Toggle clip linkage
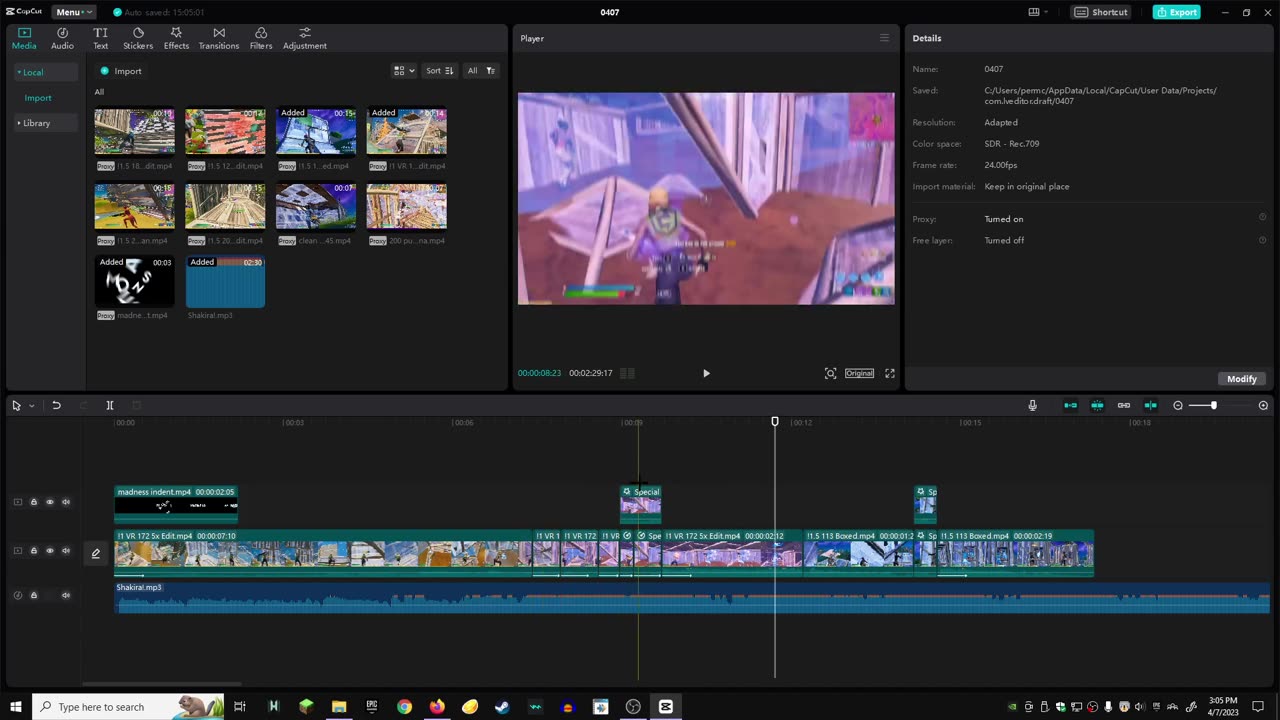This screenshot has width=1280, height=720. (1124, 405)
